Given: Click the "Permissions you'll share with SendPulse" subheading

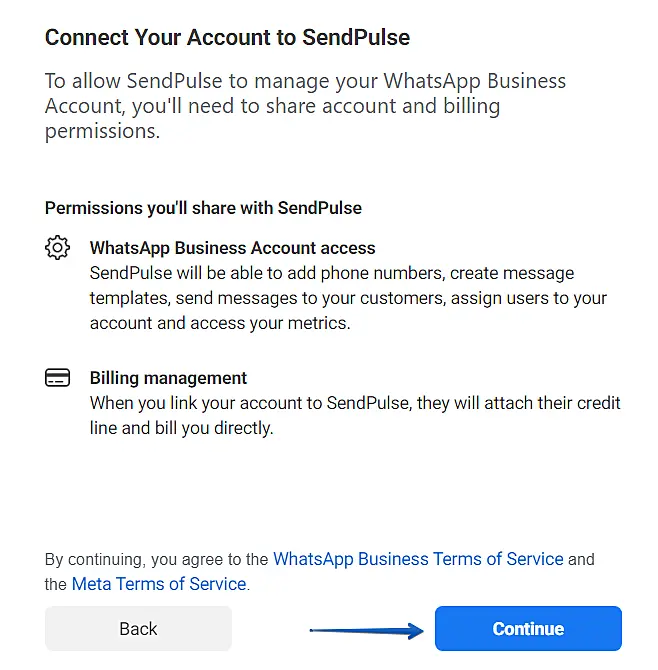Looking at the screenshot, I should (x=203, y=208).
